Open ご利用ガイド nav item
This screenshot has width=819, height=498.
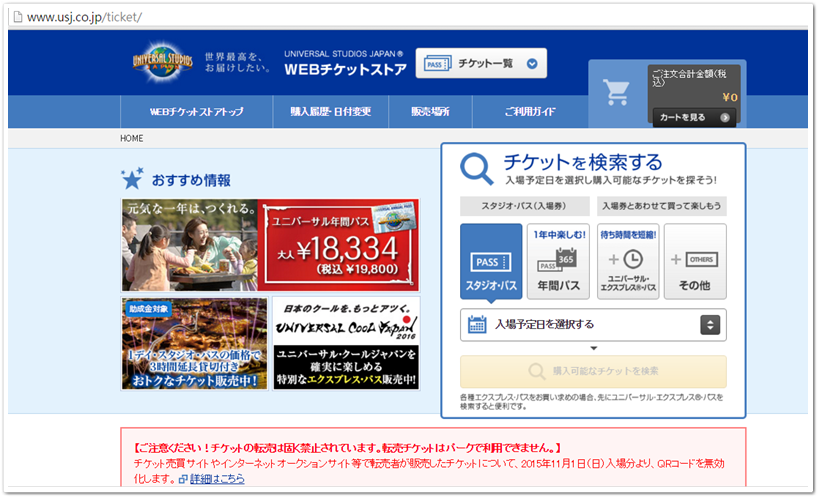pos(530,111)
